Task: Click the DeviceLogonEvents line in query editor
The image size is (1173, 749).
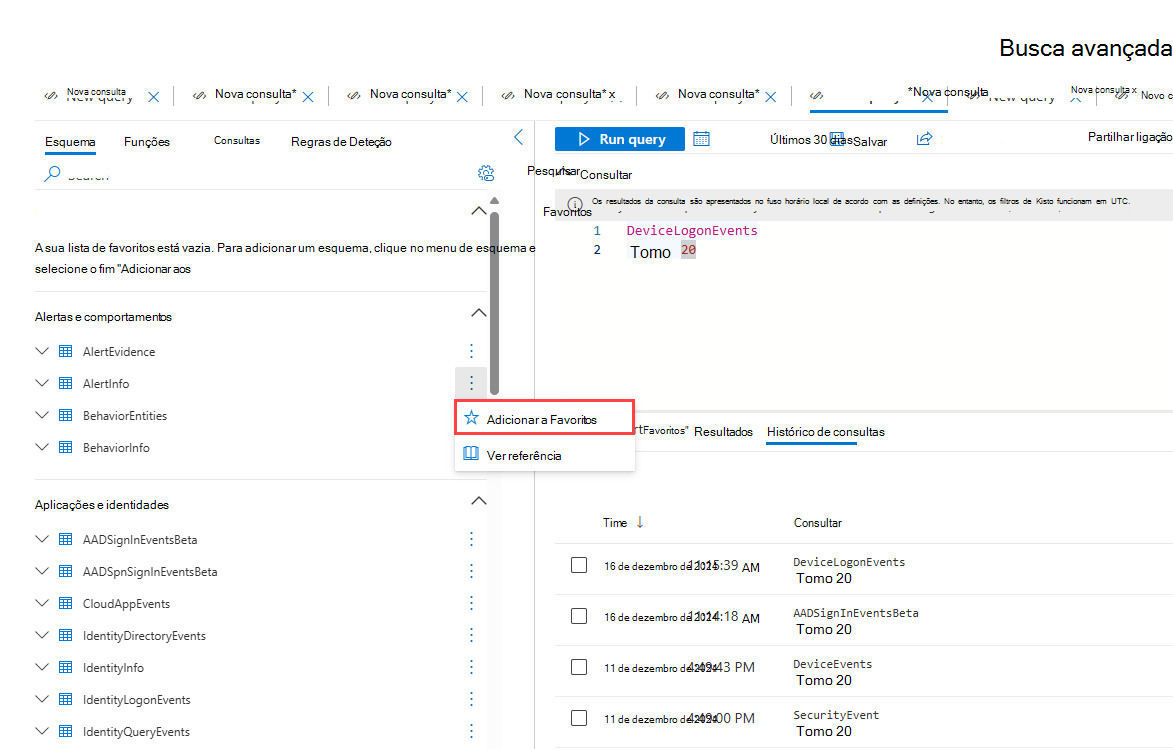Action: click(692, 230)
